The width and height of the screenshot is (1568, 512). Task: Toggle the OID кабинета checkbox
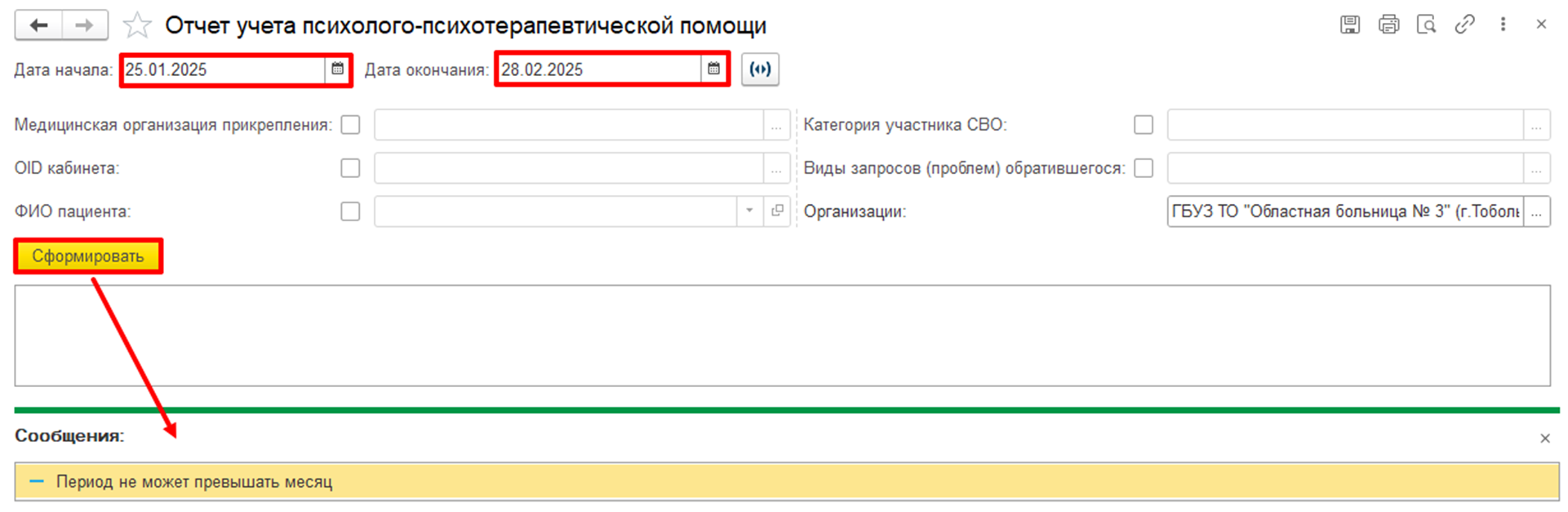350,168
